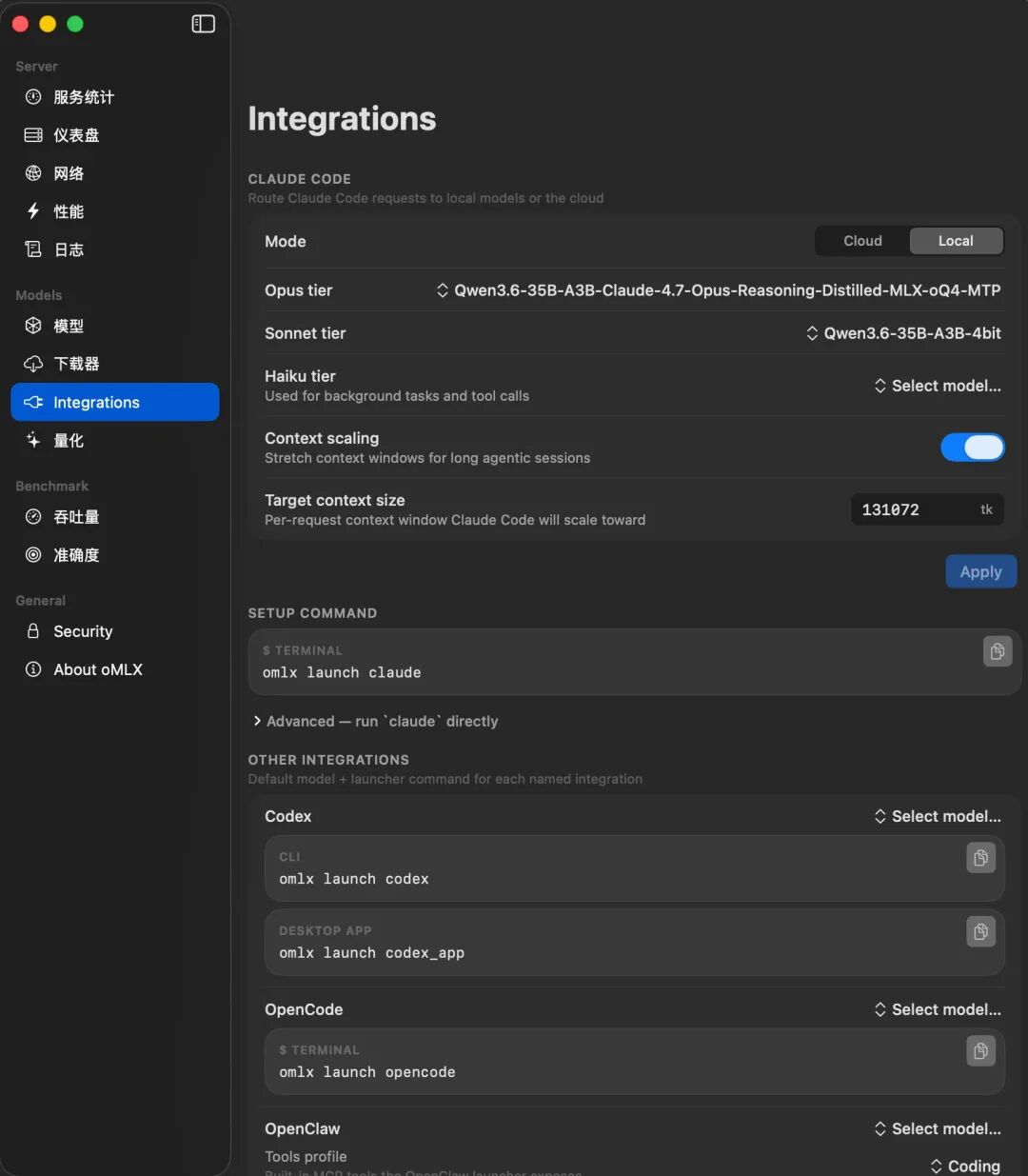This screenshot has height=1176, width=1028.
Task: Open the Security settings page
Action: click(115, 631)
